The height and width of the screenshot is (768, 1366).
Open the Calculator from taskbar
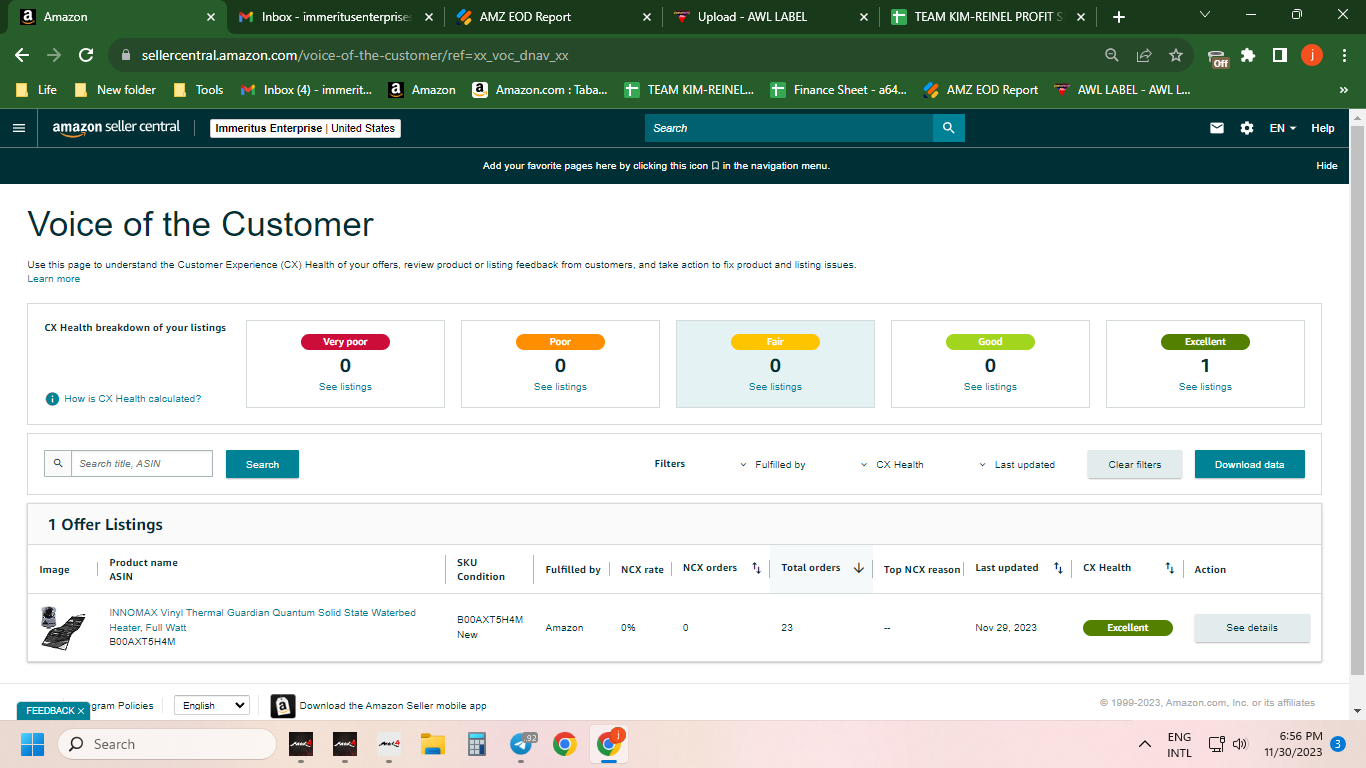pos(477,744)
